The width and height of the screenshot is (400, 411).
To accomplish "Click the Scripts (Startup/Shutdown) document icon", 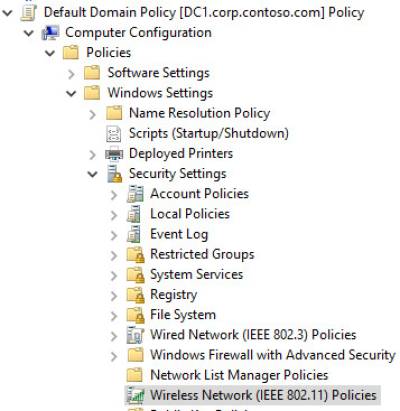I will pyautogui.click(x=114, y=134).
